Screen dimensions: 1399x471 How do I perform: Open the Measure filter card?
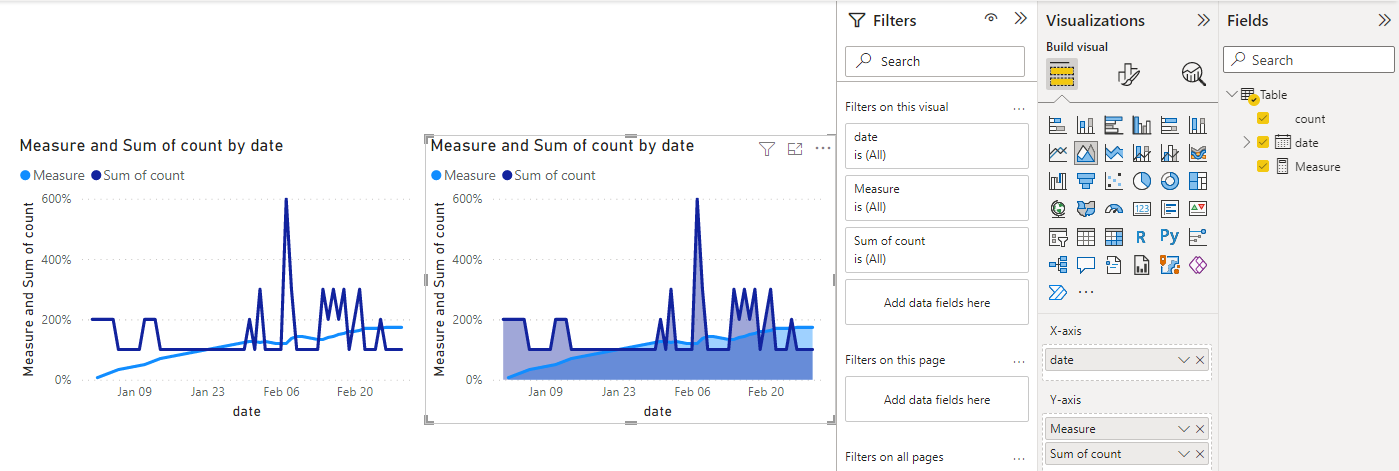tap(936, 198)
